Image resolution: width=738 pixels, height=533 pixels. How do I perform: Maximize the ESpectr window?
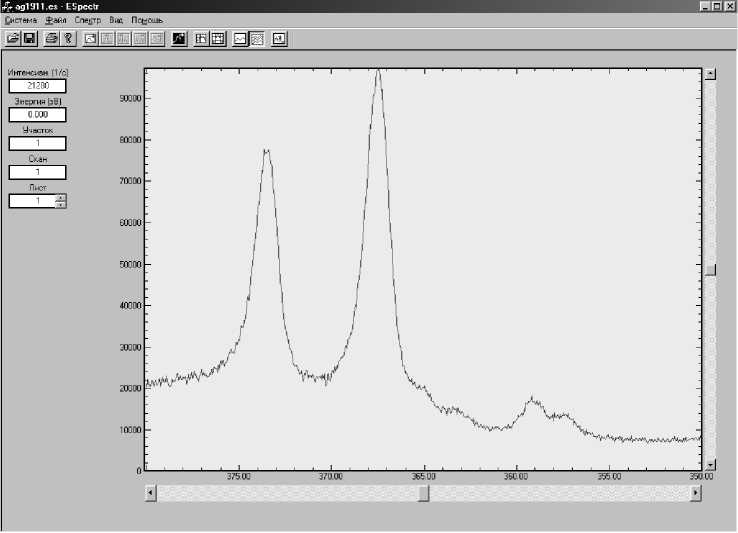[x=716, y=6]
